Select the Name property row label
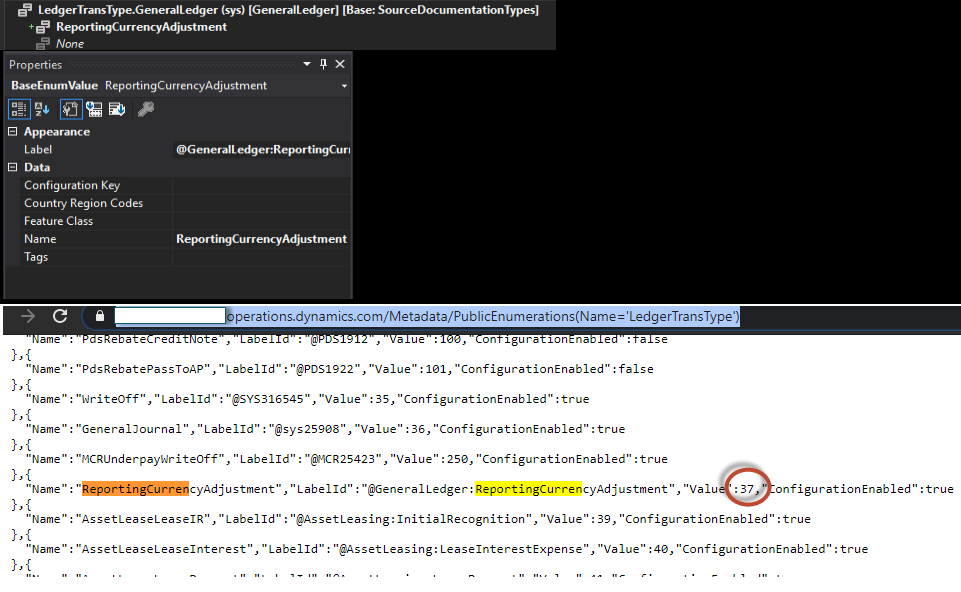 pos(40,239)
